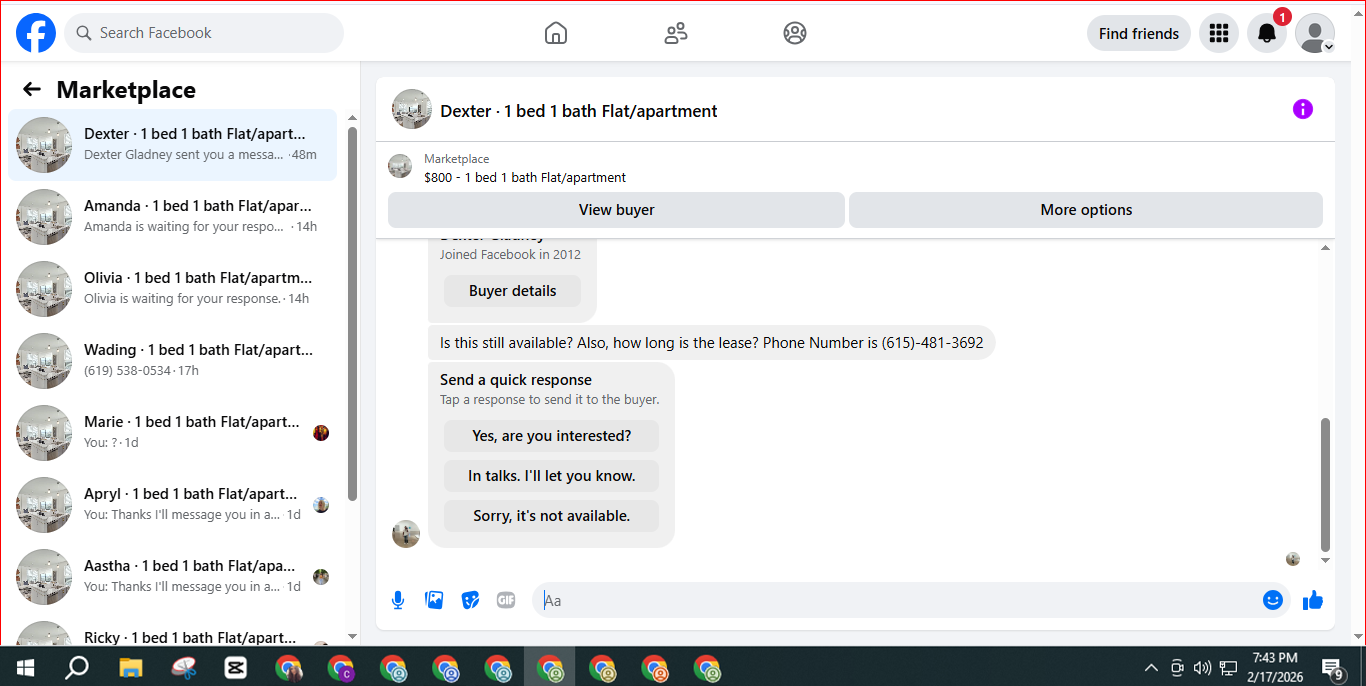This screenshot has height=686, width=1366.
Task: Select the Dexter apartment conversation
Action: point(173,144)
